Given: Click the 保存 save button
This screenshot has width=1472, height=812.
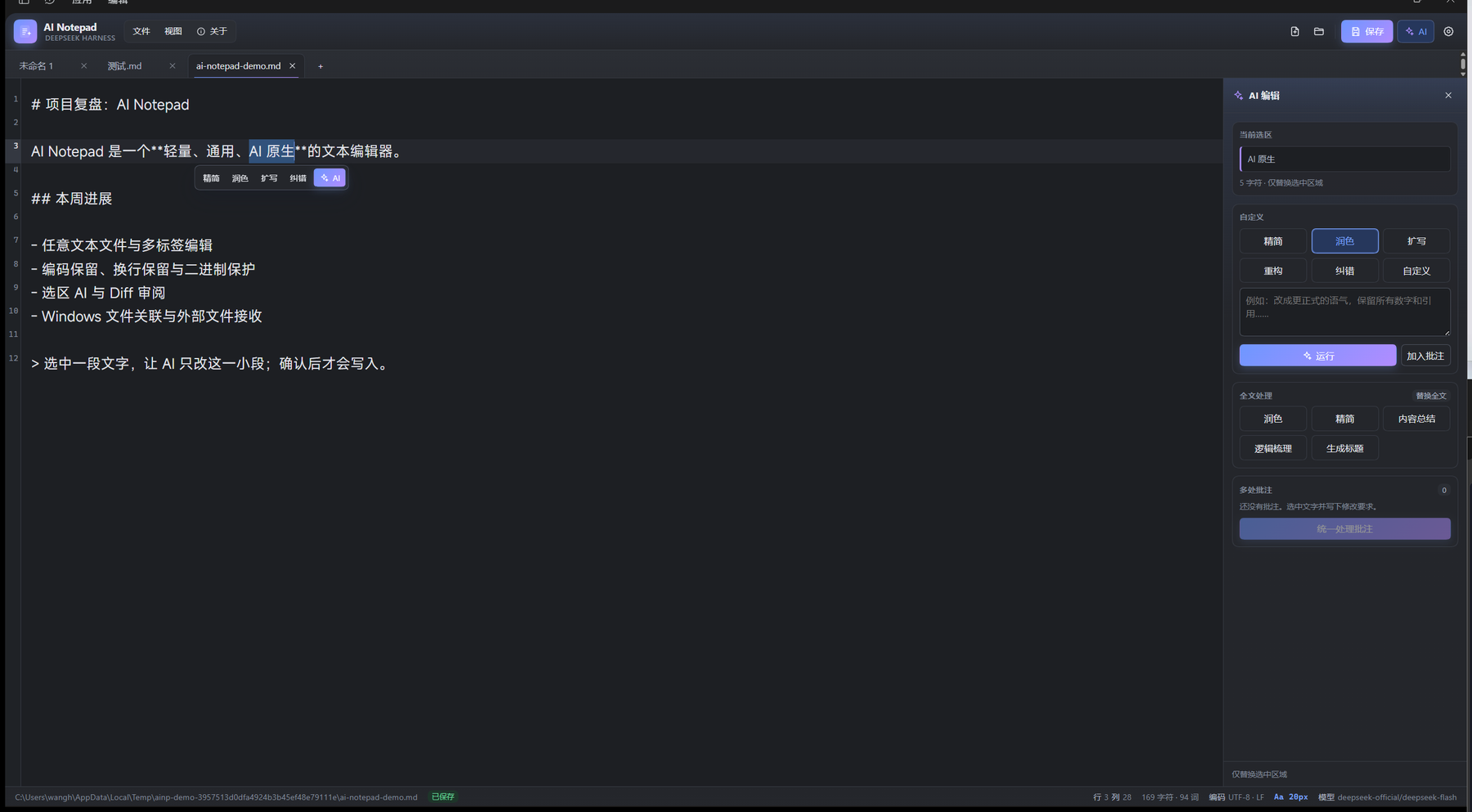Looking at the screenshot, I should [x=1367, y=31].
